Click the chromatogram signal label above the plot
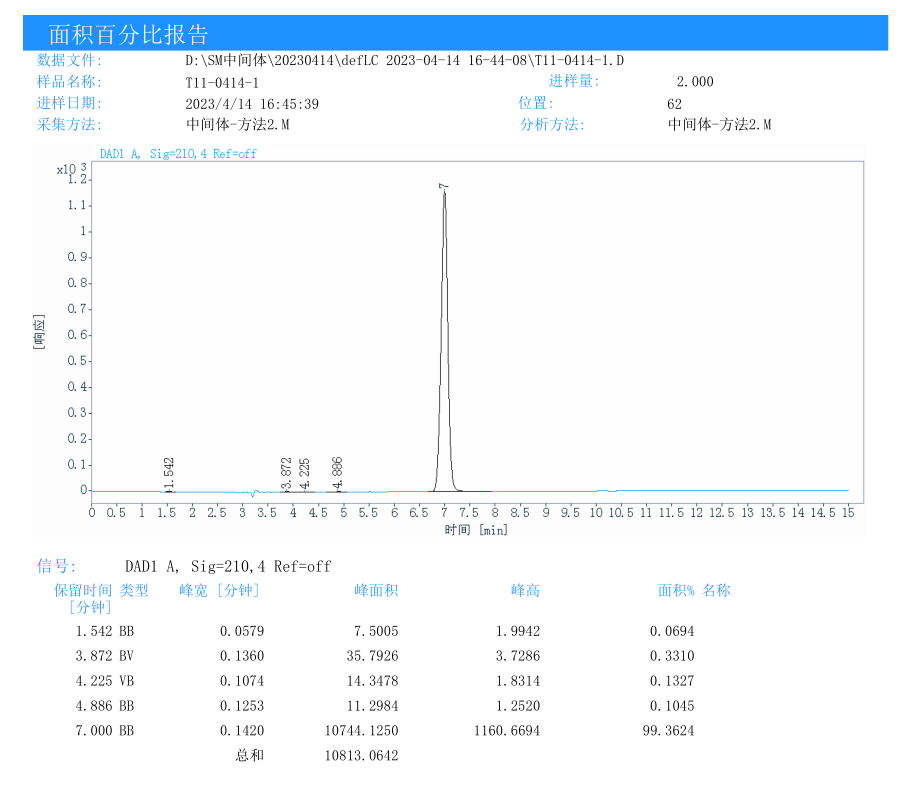907x788 pixels. point(178,154)
